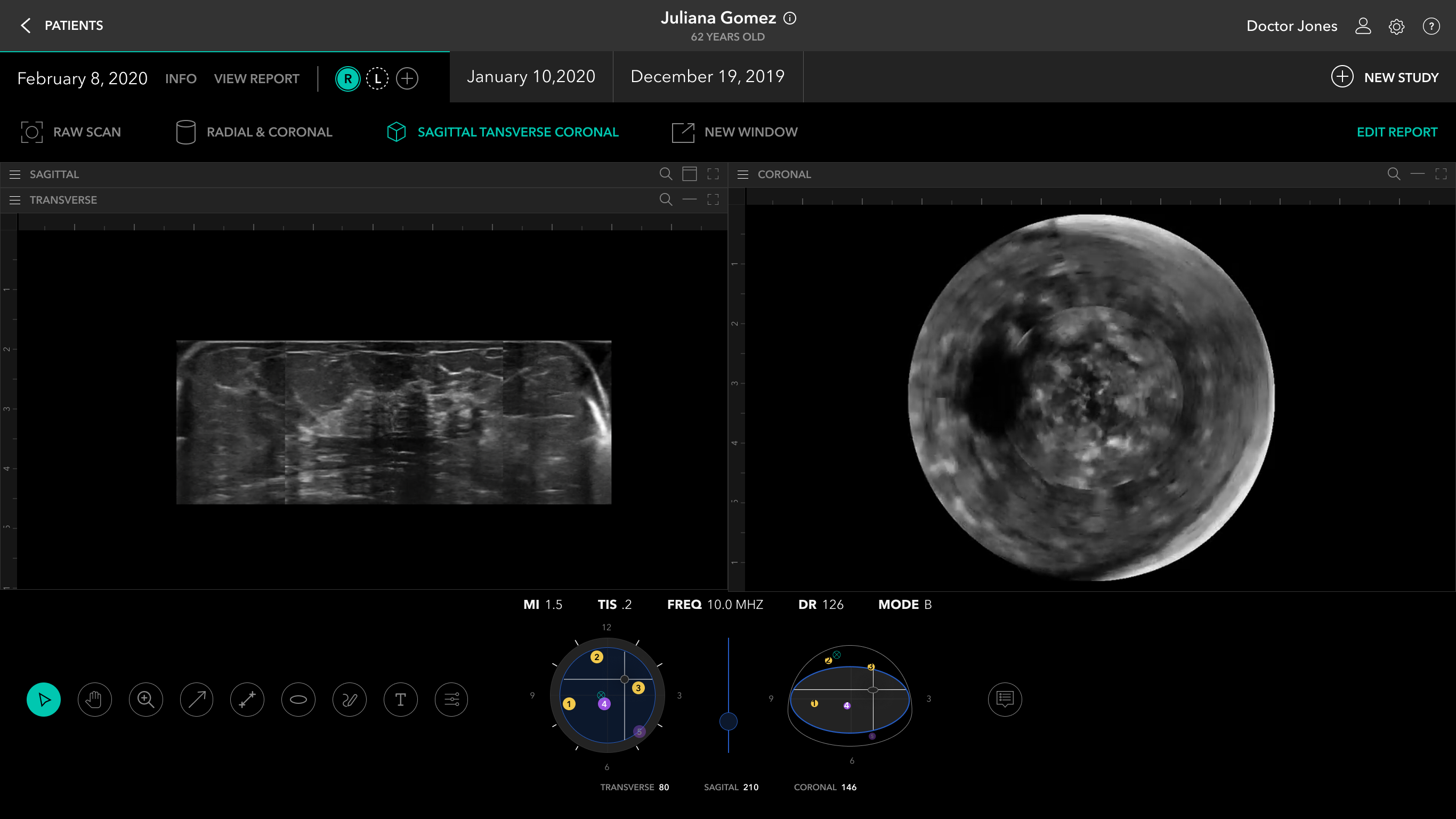Open the image adjustment sliders tool
The width and height of the screenshot is (1456, 819).
click(x=451, y=700)
